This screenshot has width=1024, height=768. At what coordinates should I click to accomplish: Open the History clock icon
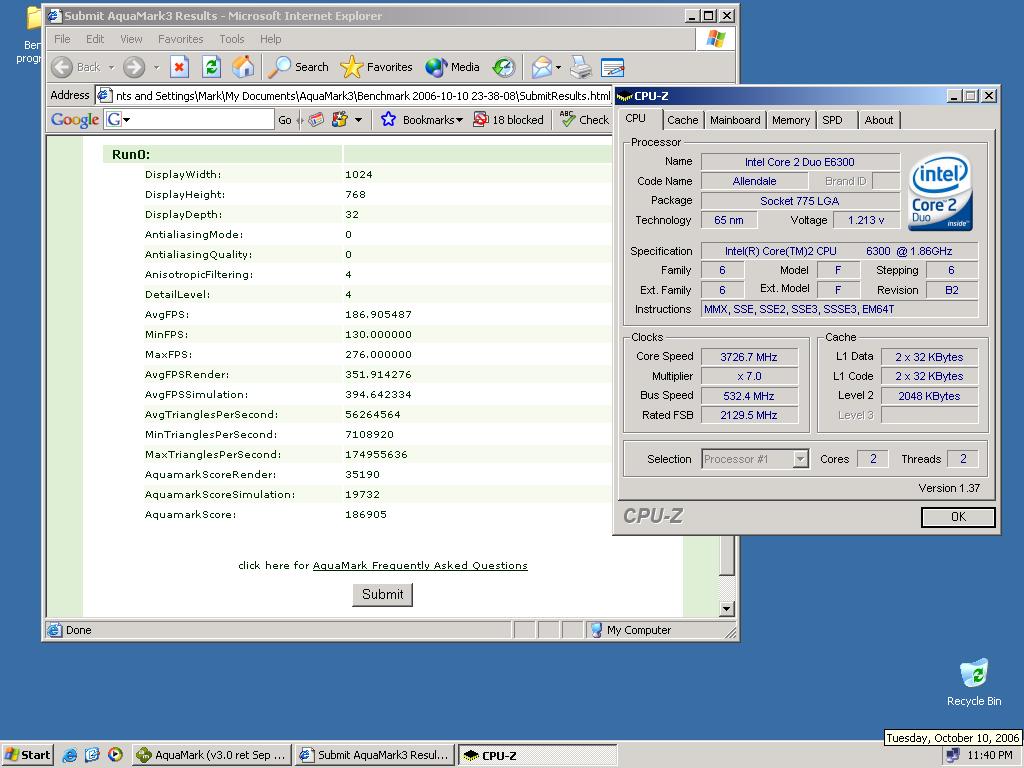504,67
